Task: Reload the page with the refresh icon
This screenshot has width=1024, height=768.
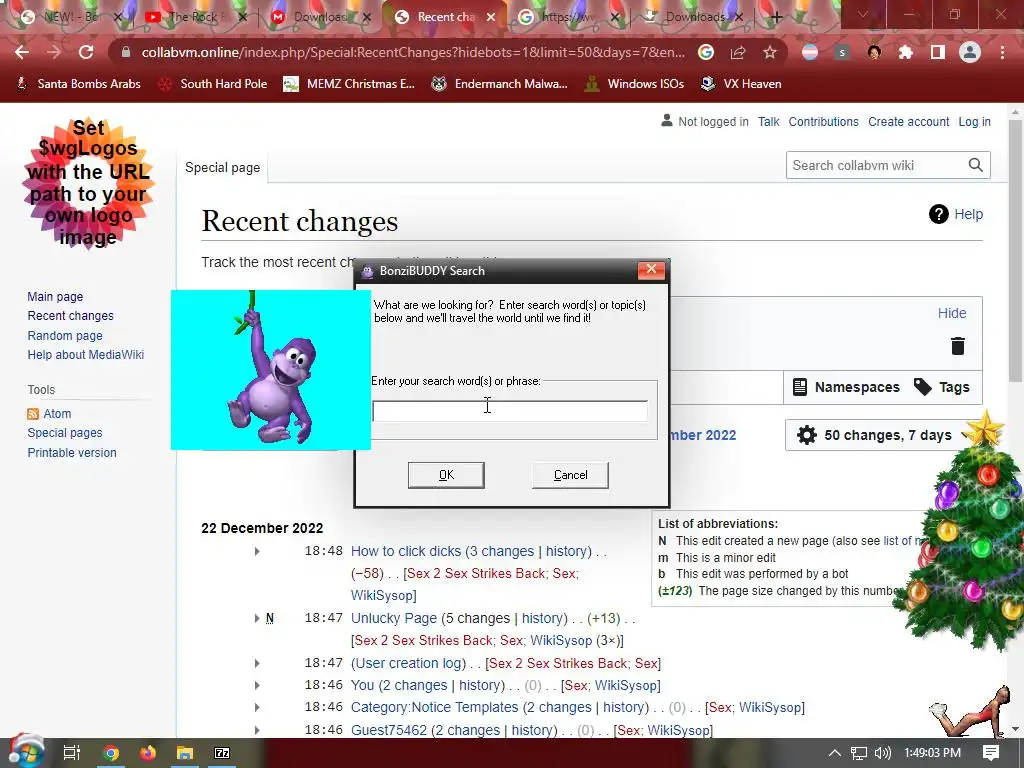Action: point(86,52)
